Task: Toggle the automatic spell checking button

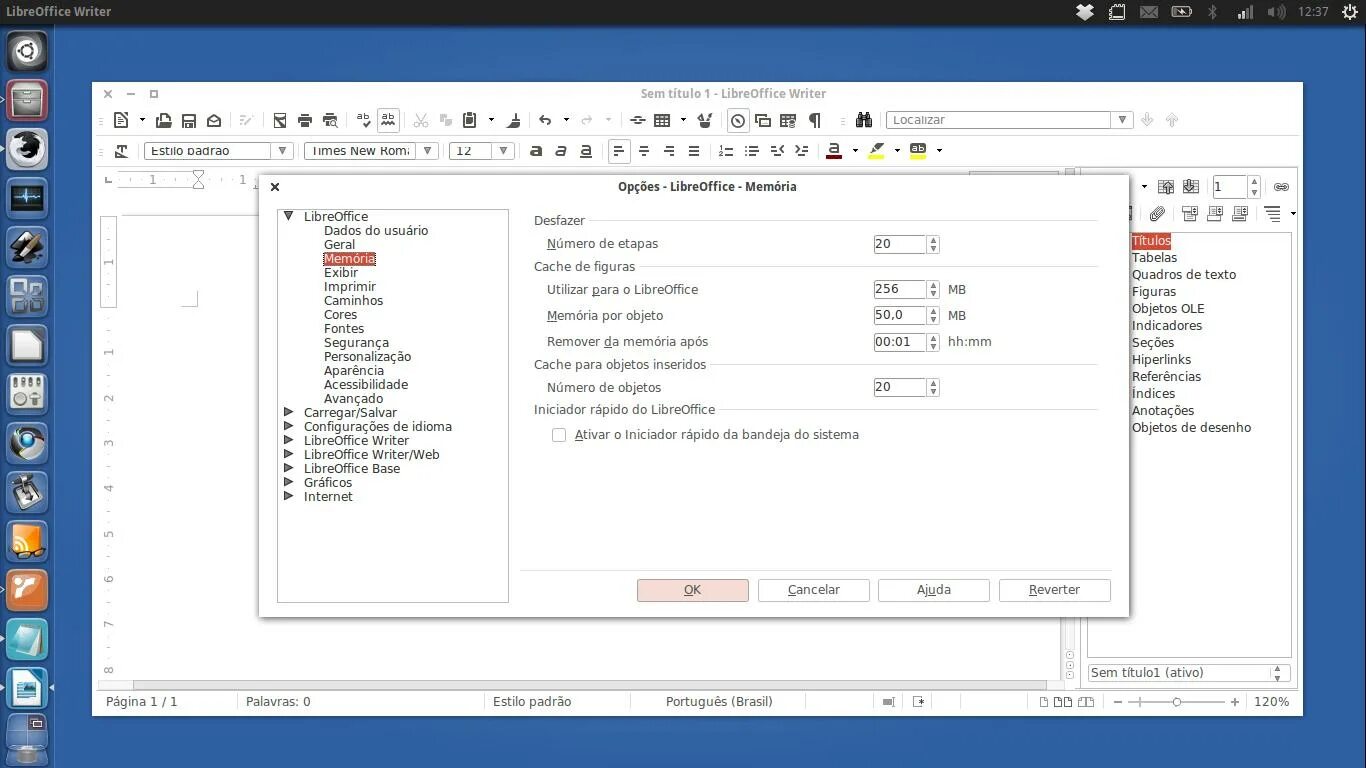Action: pyautogui.click(x=388, y=120)
